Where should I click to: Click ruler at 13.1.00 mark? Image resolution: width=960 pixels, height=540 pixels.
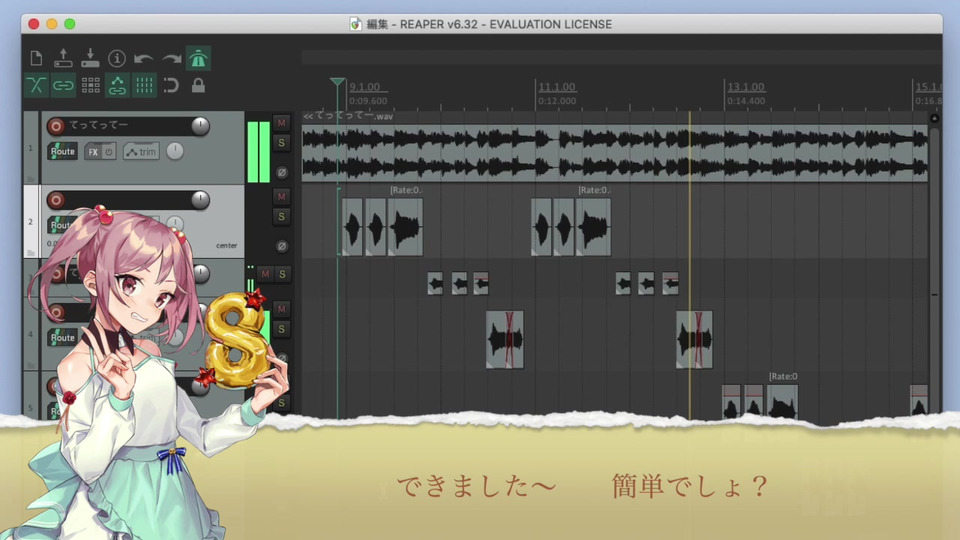coord(746,87)
